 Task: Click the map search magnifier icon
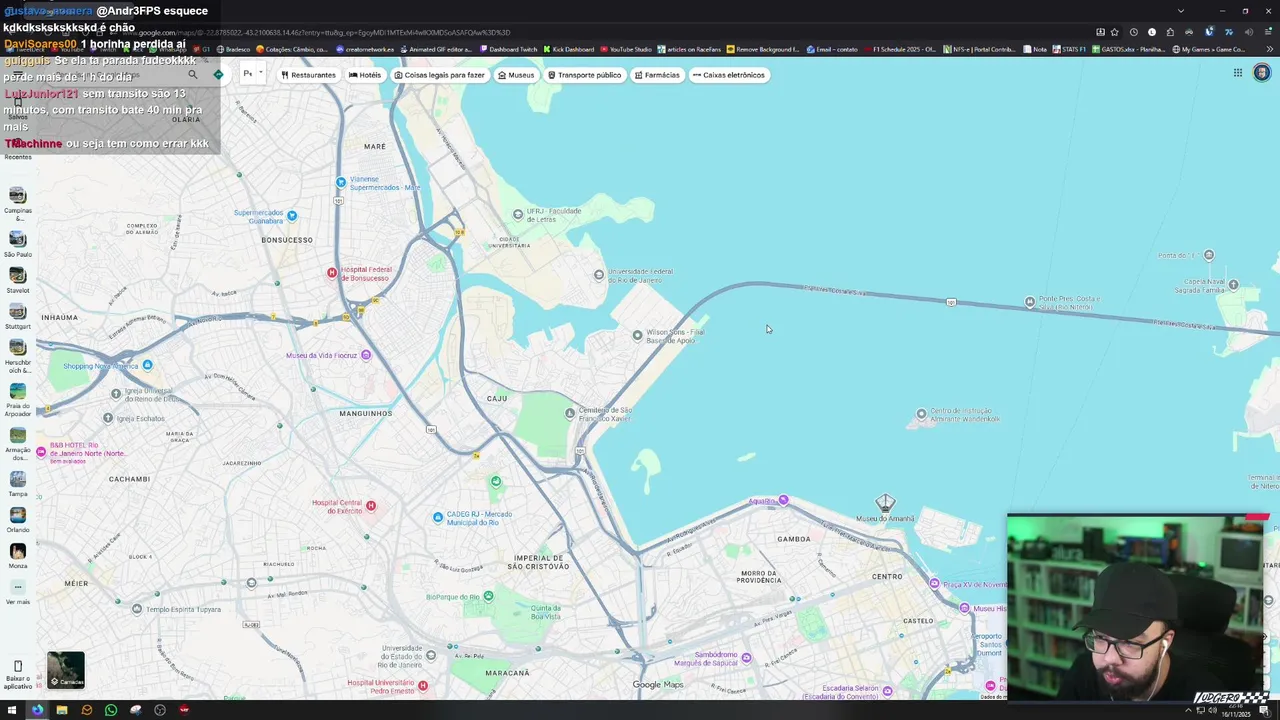(193, 74)
